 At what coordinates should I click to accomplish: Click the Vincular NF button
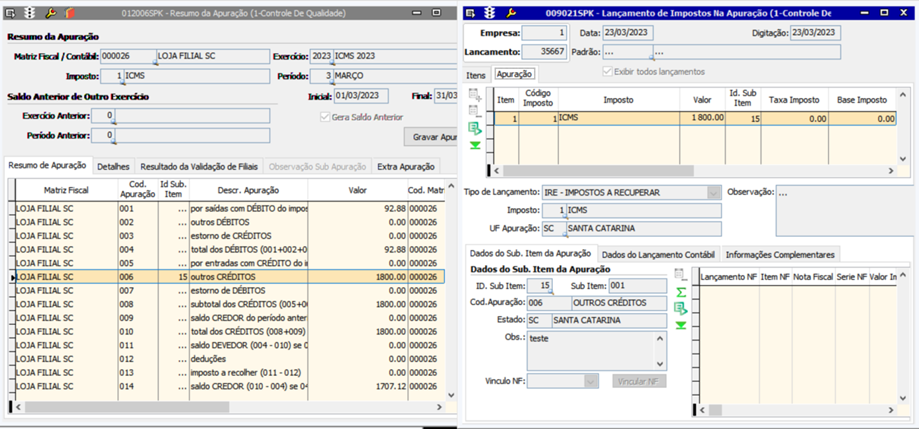pos(638,381)
